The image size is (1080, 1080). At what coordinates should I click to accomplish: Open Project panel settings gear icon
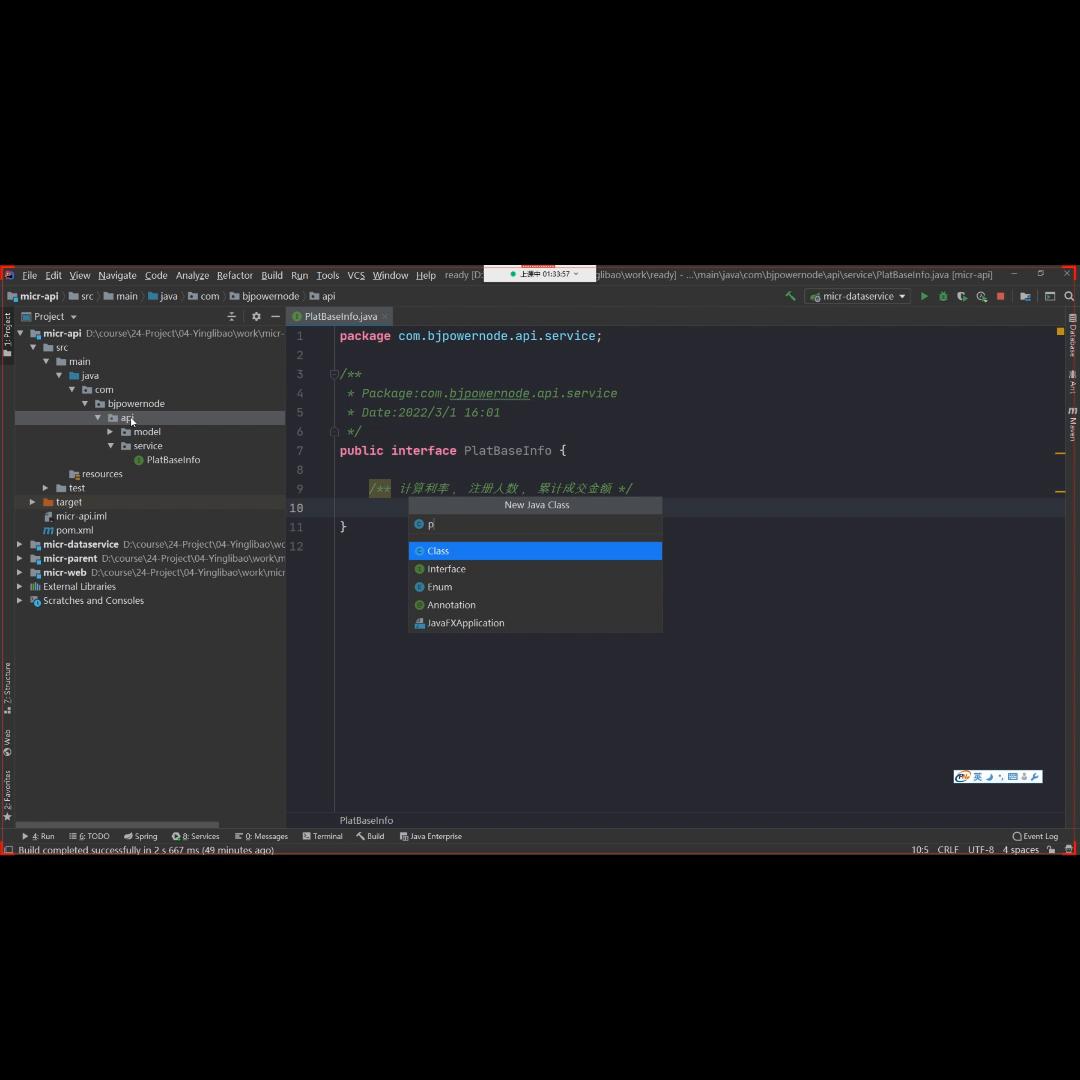[256, 316]
